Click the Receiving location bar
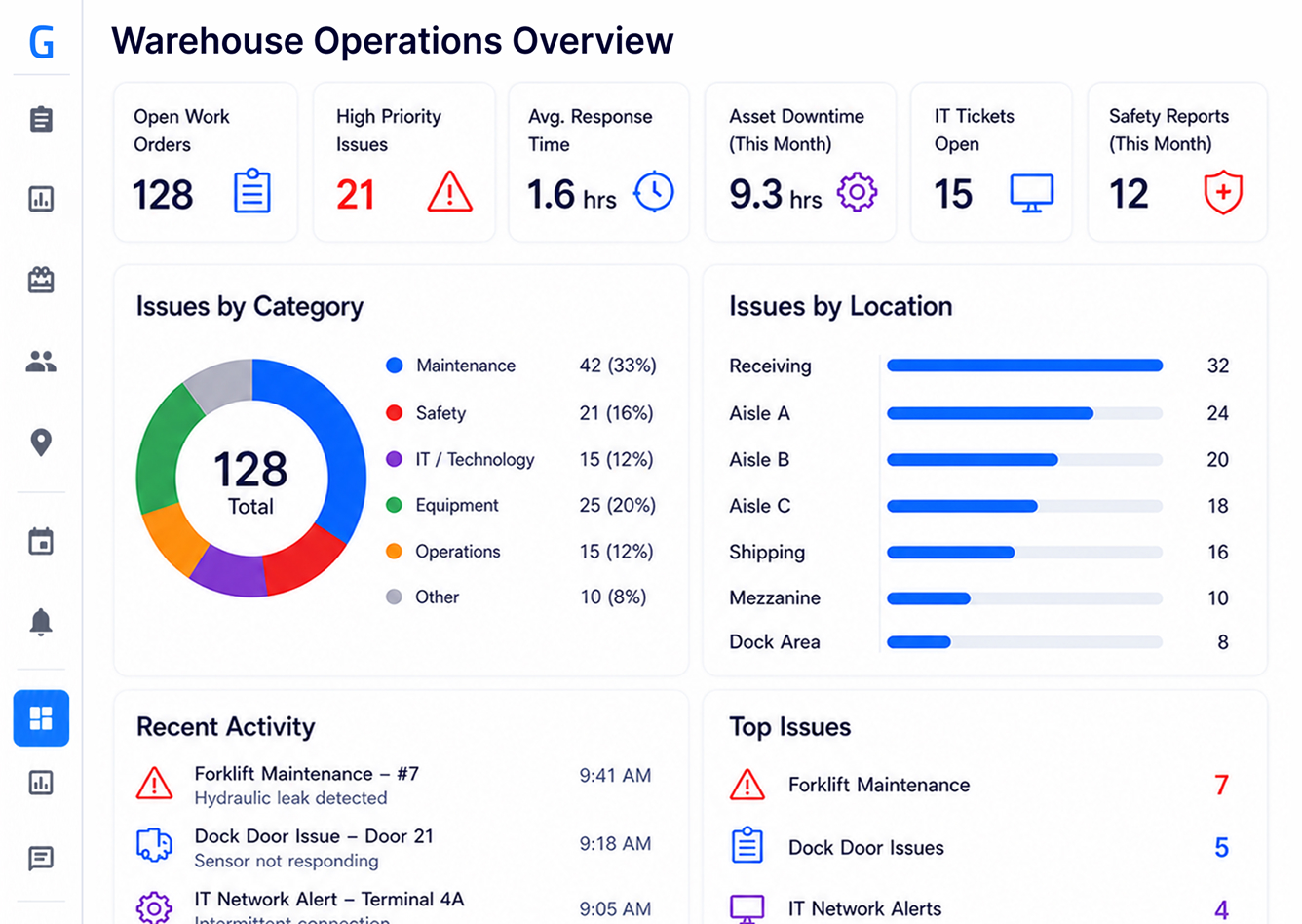Viewport: 1302px width, 924px height. pyautogui.click(x=1024, y=366)
